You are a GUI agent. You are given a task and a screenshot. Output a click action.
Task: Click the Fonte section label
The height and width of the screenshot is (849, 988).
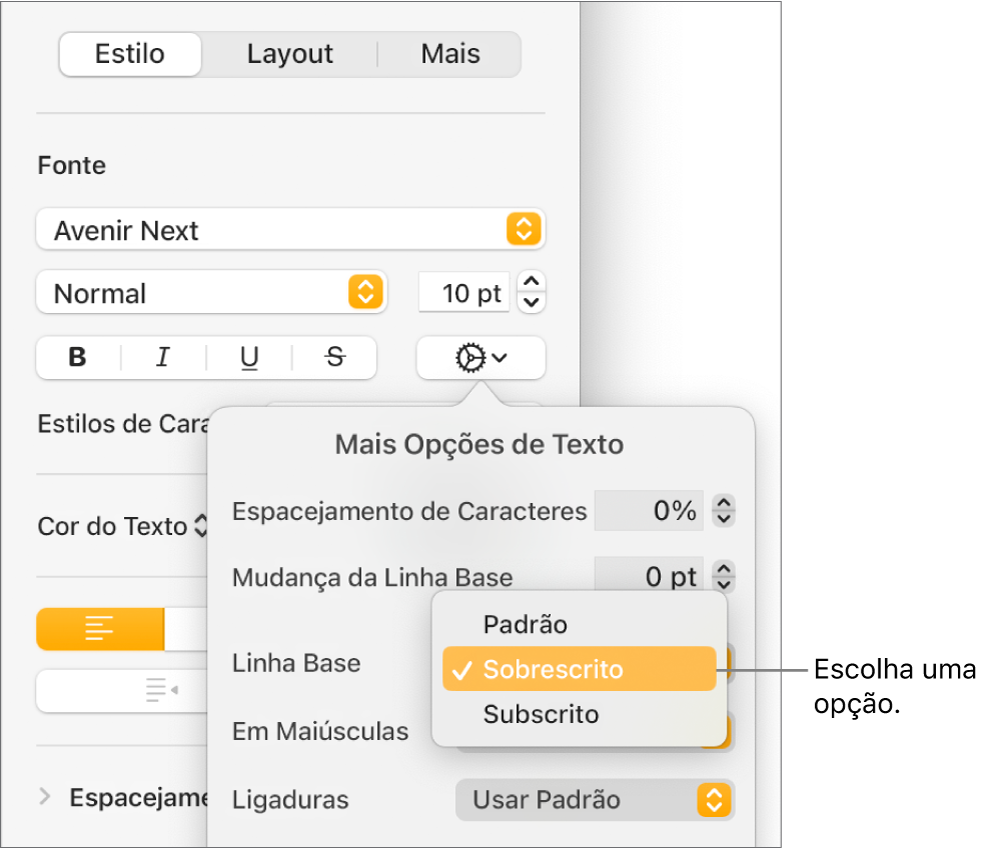72,165
